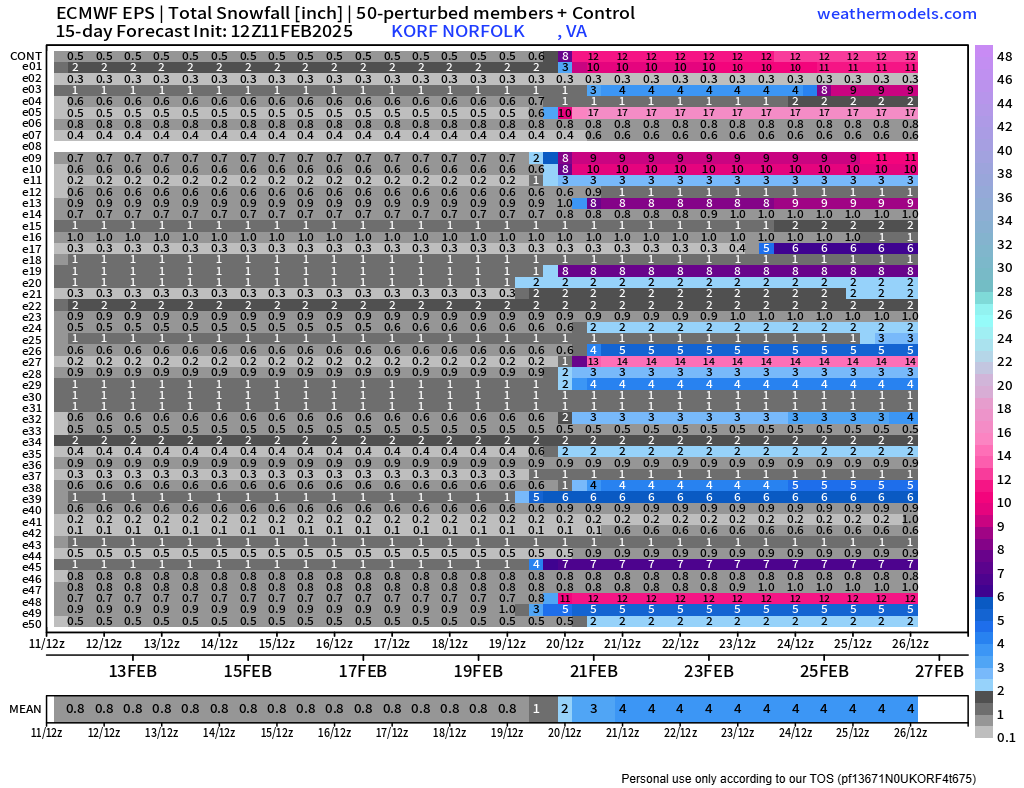Image resolution: width=1024 pixels, height=788 pixels.
Task: Select the 10 inch pink legend swatch
Action: click(984, 503)
